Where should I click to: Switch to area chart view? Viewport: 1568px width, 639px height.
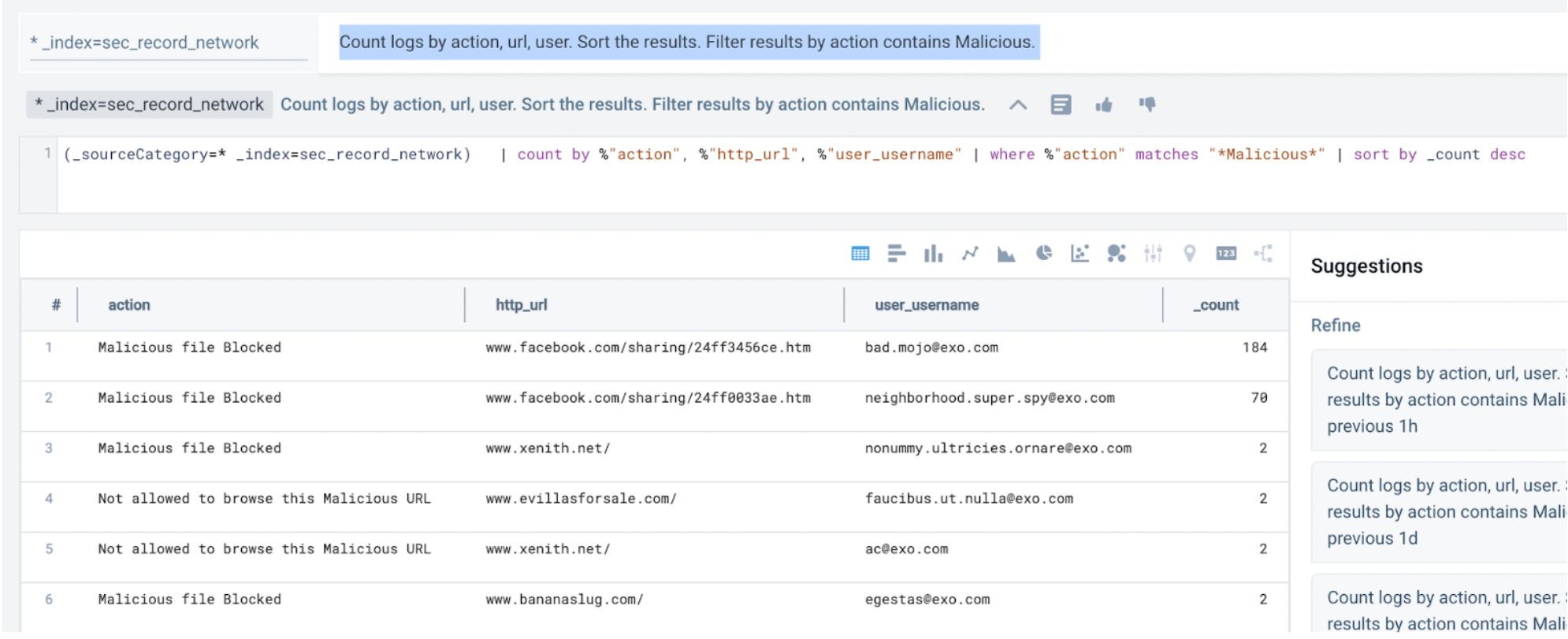1006,254
